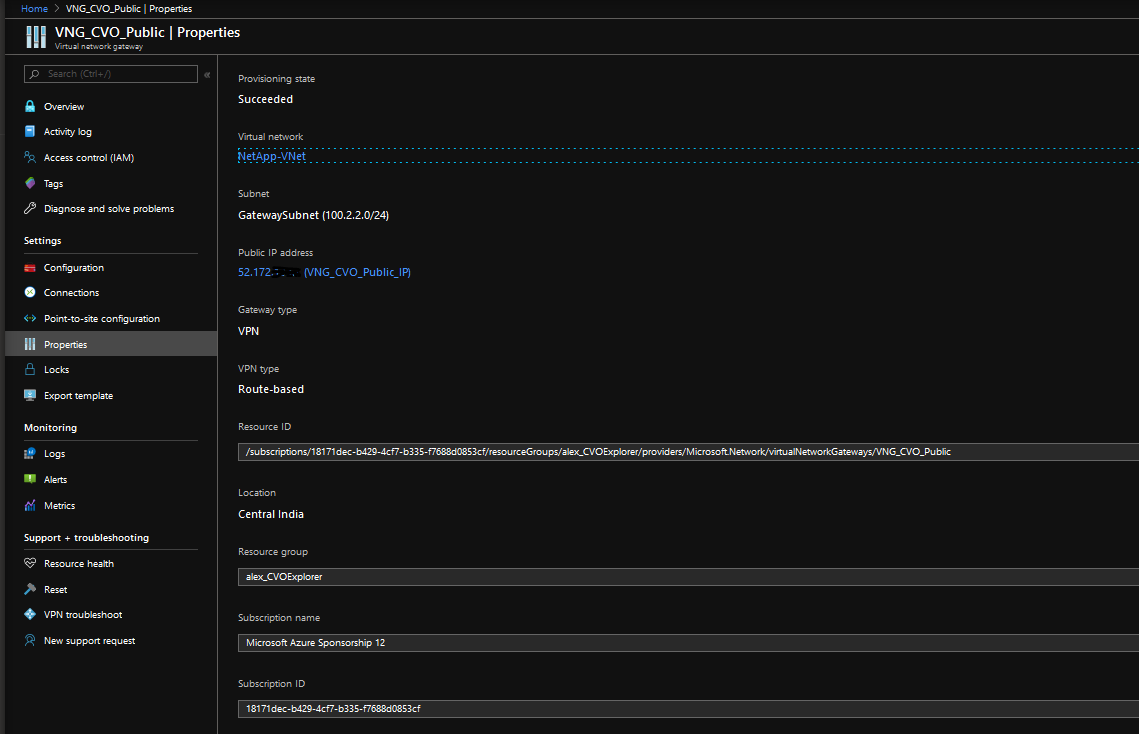
Task: Click the Tags icon
Action: pos(30,183)
